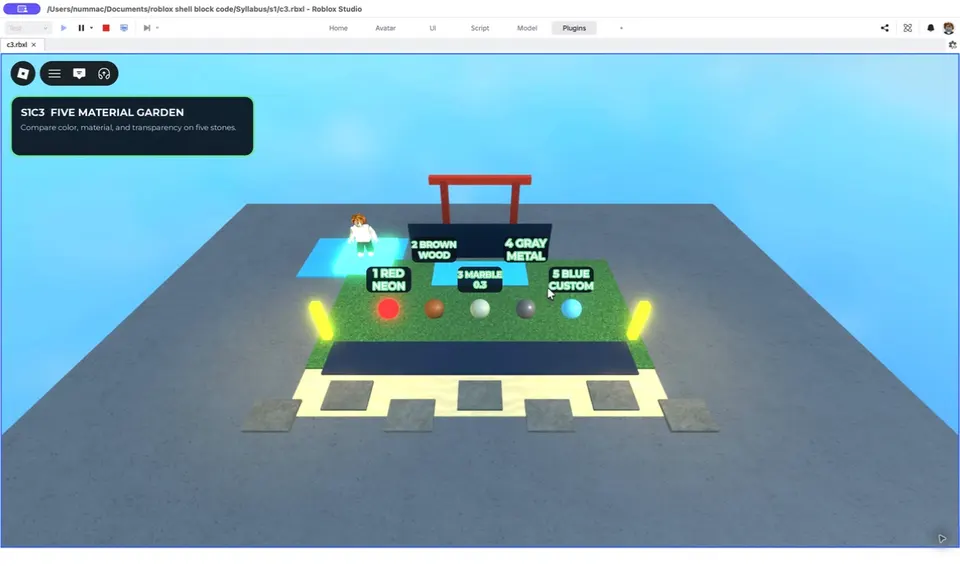Screen dimensions: 960x566
Task: Open the viewport settings gear
Action: (952, 45)
